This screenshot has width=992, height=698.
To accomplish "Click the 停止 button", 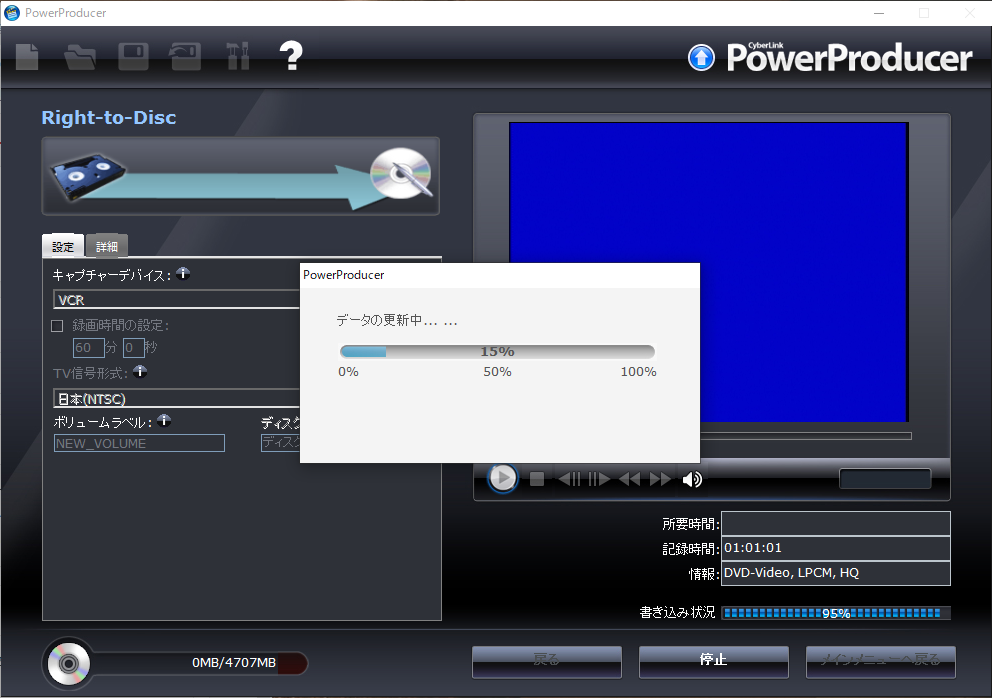I will click(714, 662).
